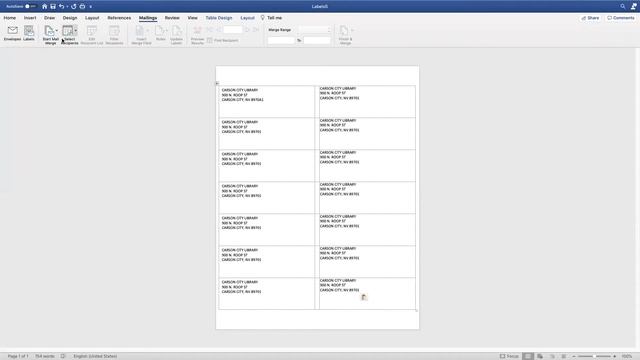Expand Finish & Merge dropdown arrow
Viewport: 640px width, 360px height.
(x=352, y=30)
